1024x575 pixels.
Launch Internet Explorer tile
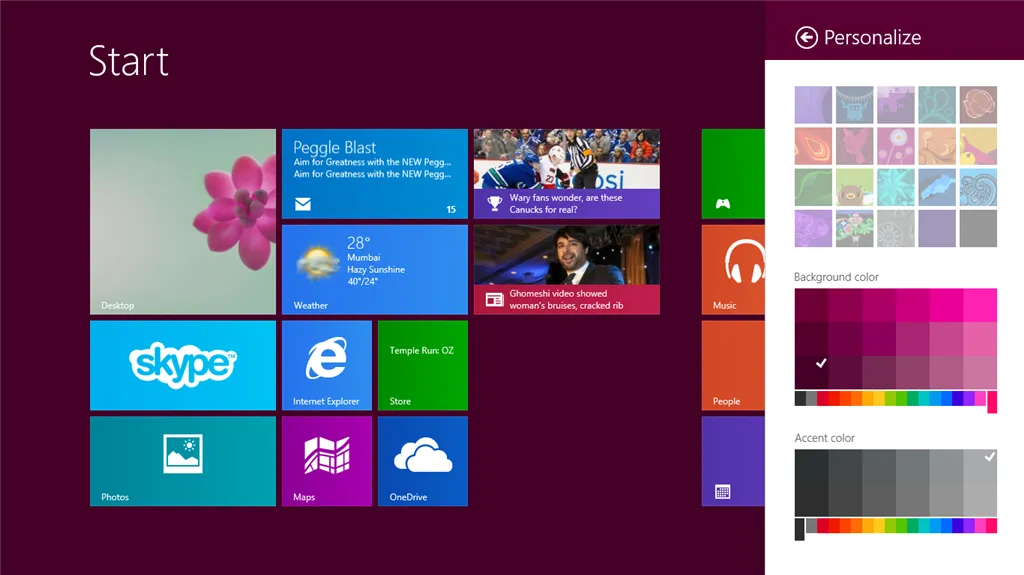click(x=327, y=365)
